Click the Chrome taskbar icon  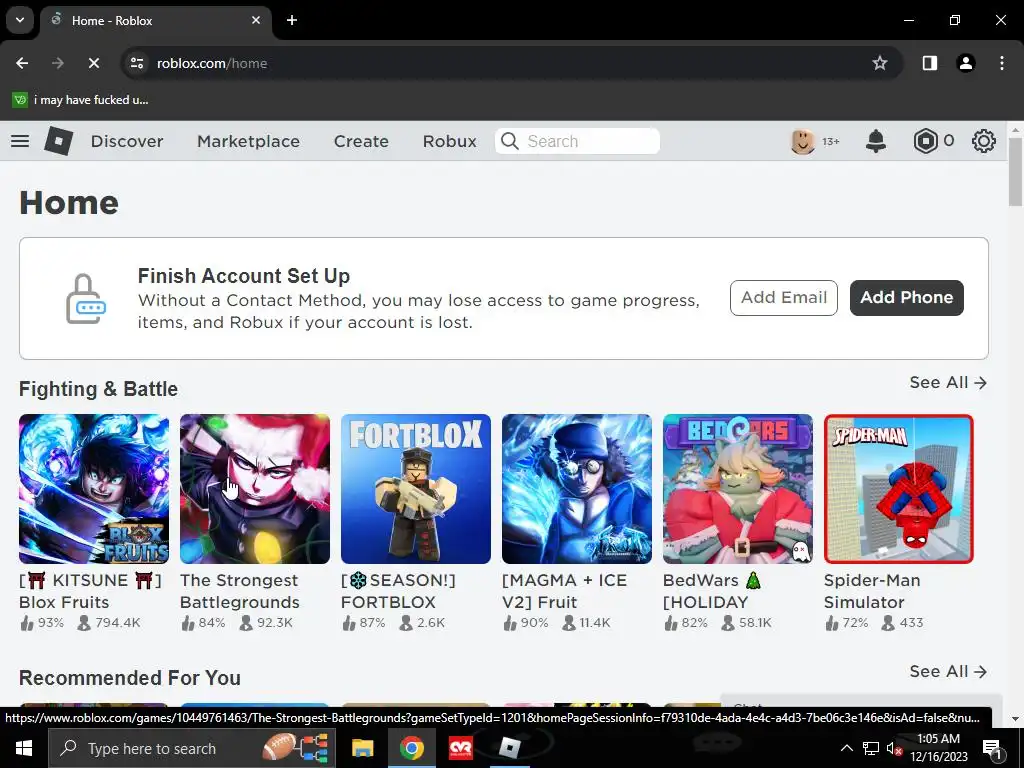click(x=411, y=748)
